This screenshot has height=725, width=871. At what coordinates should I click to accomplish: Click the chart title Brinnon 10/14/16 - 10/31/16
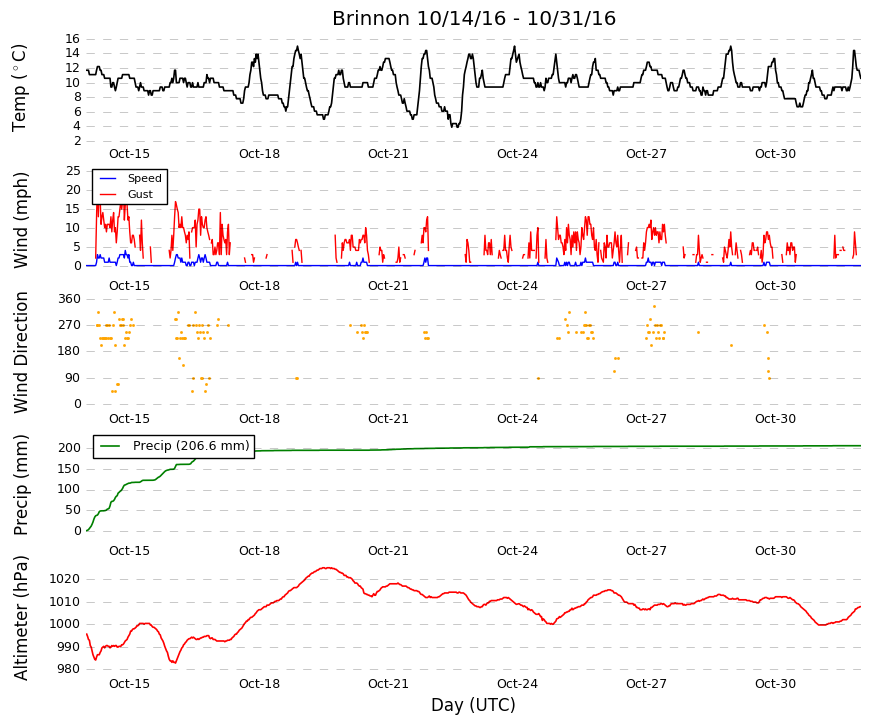click(474, 18)
